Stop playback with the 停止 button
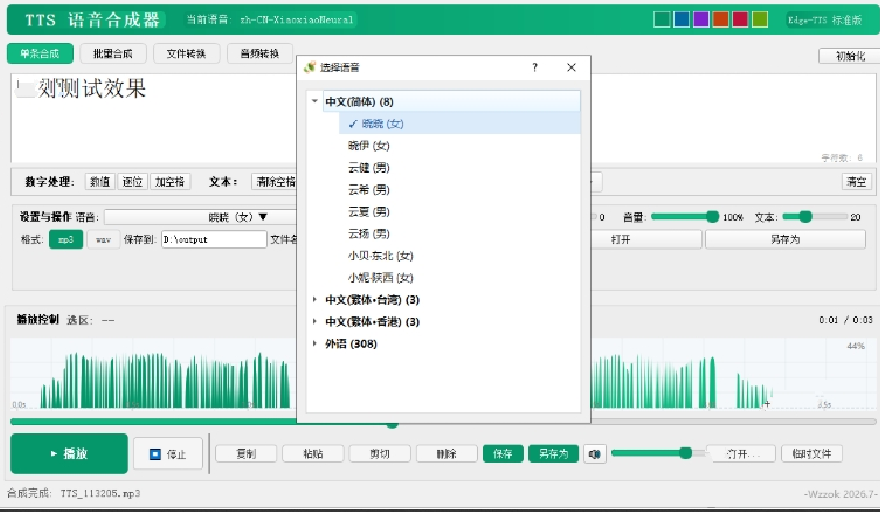This screenshot has width=880, height=512. (168, 454)
